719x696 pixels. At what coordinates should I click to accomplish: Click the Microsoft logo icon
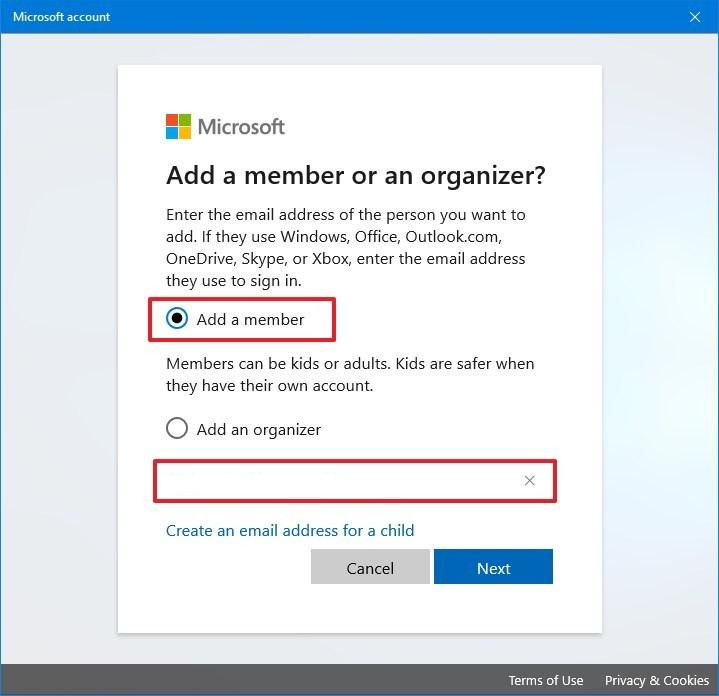(178, 127)
